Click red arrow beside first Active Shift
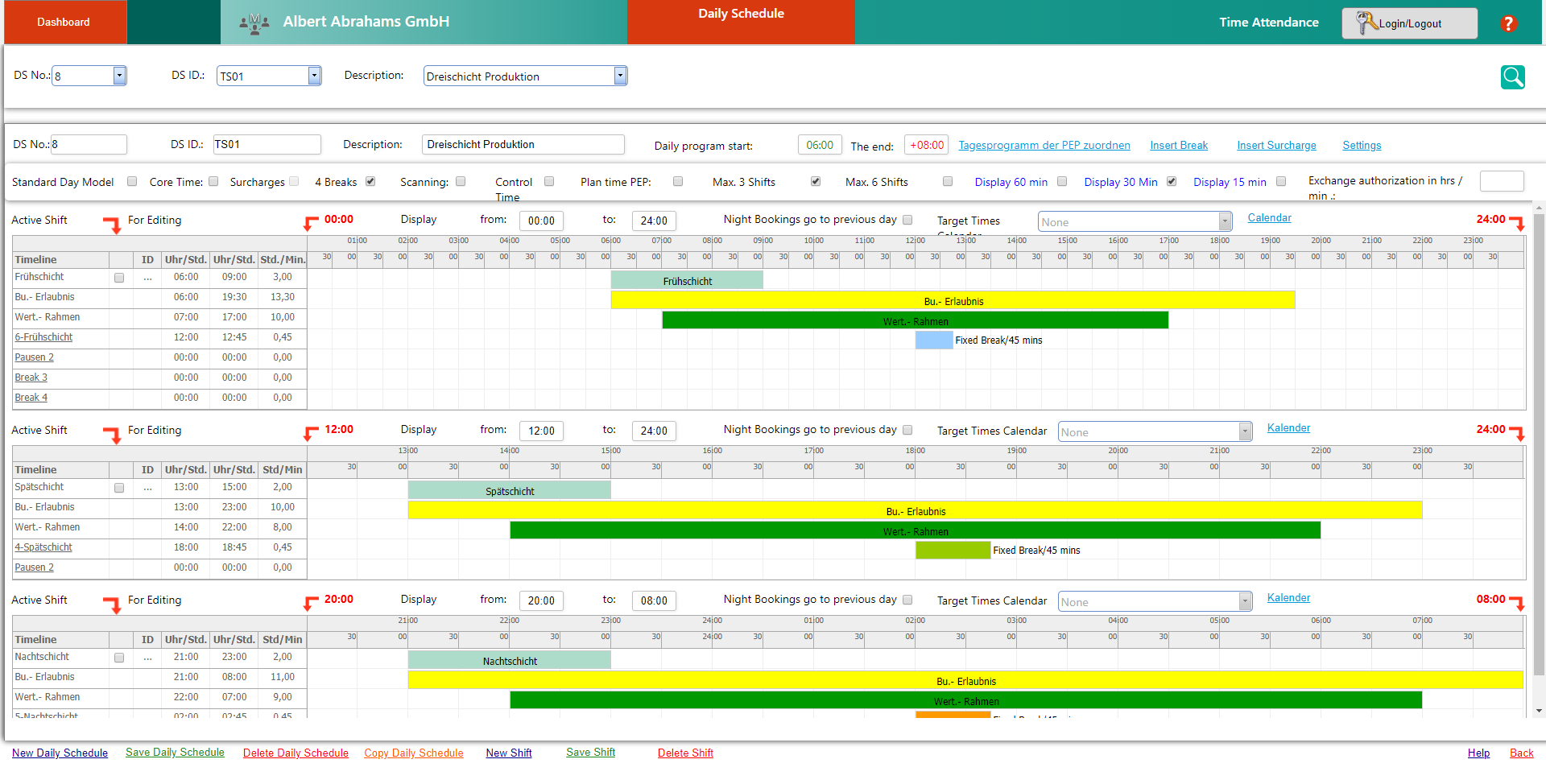Viewport: 1546px width, 784px height. click(x=112, y=225)
